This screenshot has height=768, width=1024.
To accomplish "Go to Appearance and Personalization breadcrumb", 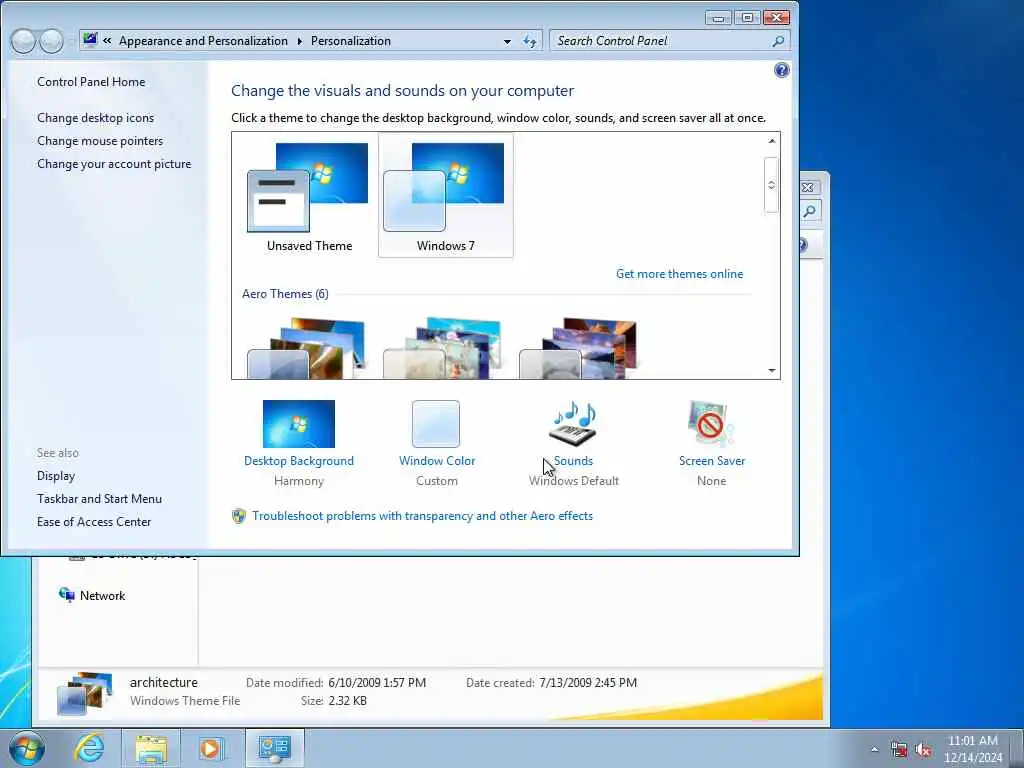I will click(x=203, y=41).
